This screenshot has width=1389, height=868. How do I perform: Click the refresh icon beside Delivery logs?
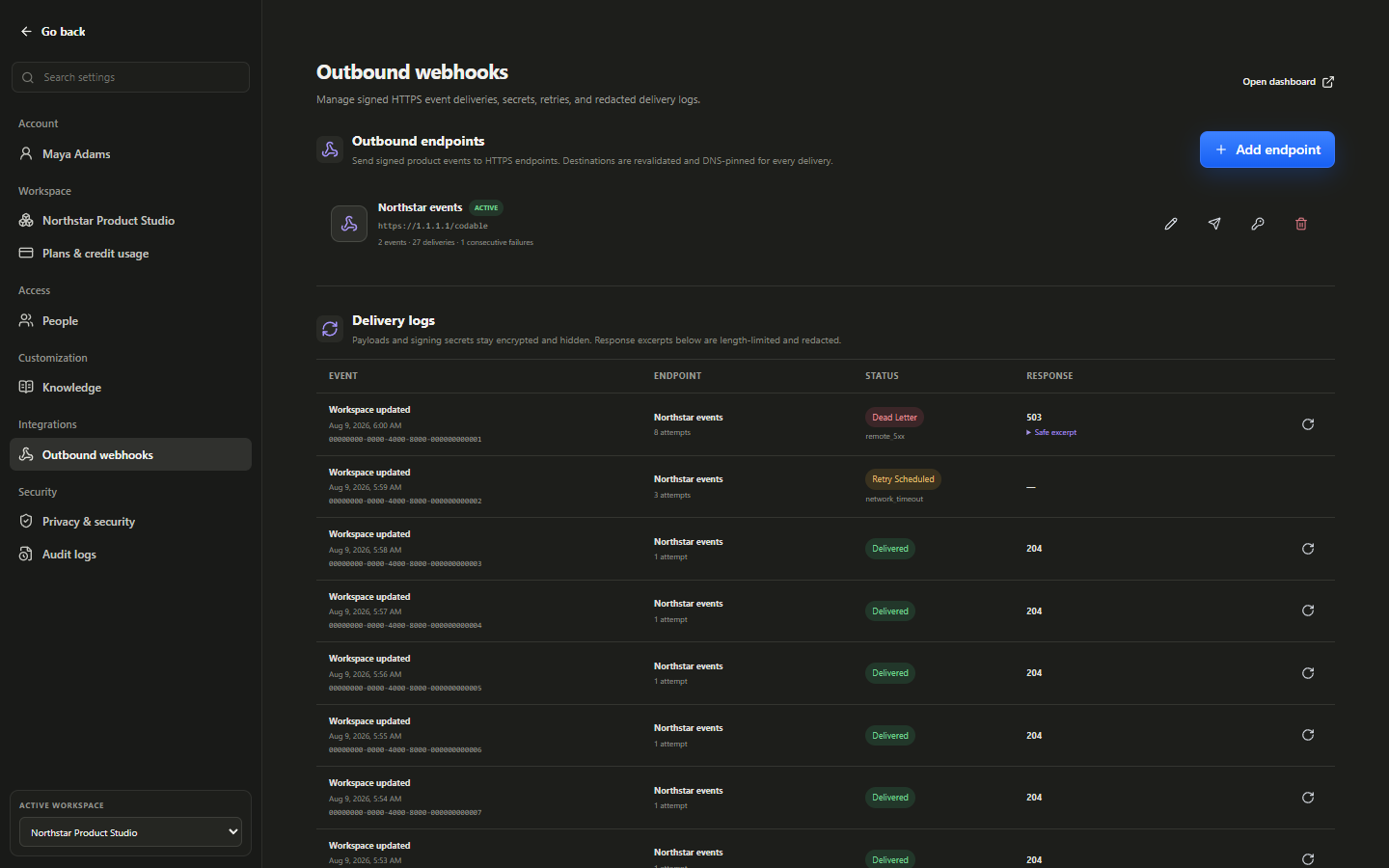(x=330, y=329)
